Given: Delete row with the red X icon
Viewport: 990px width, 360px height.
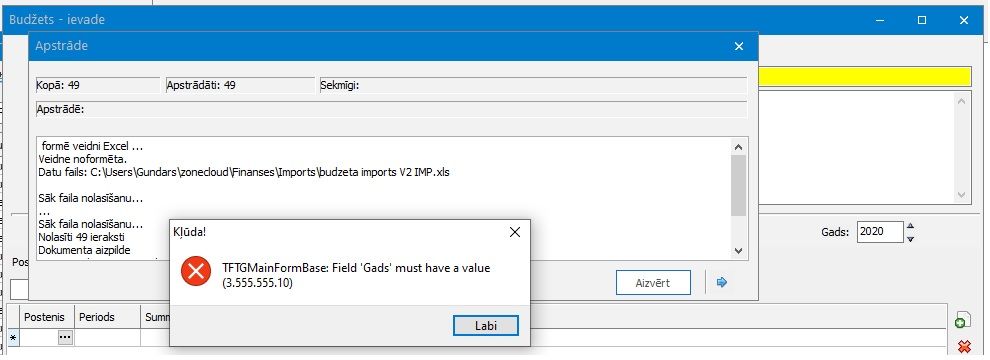Looking at the screenshot, I should (963, 346).
